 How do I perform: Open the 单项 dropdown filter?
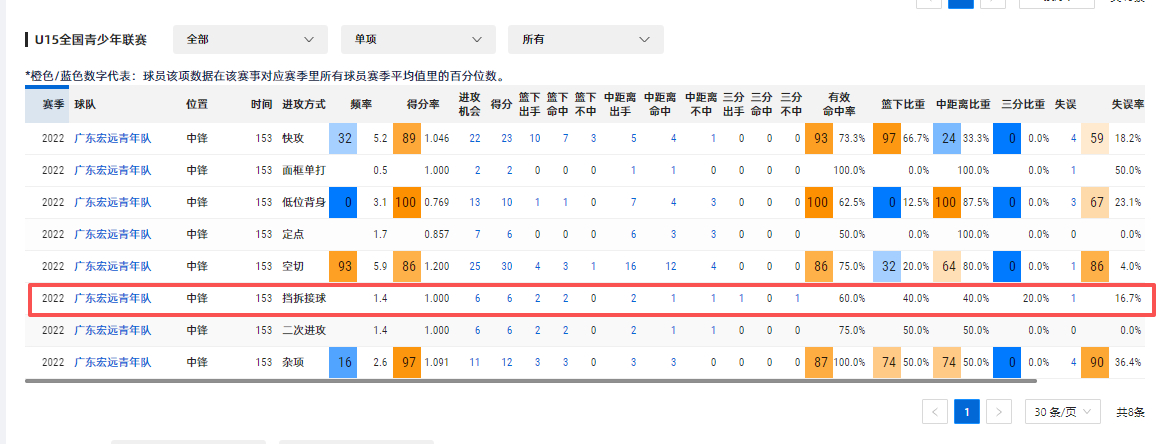pos(418,39)
